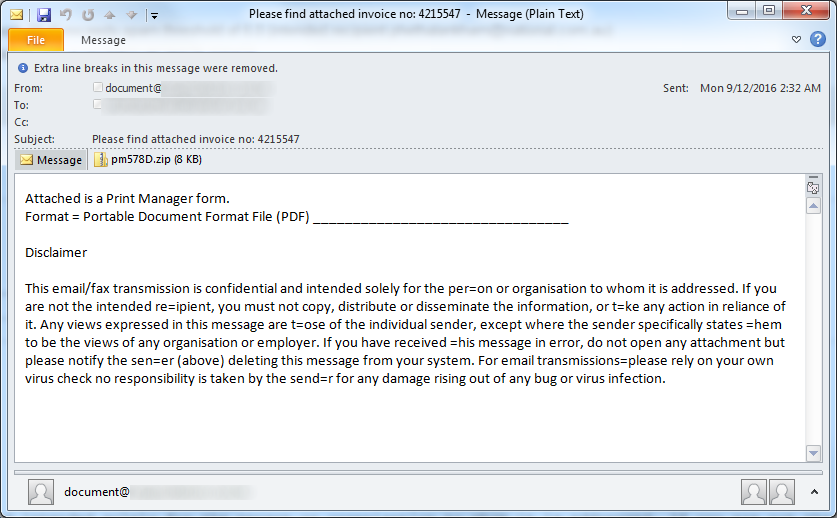Click the Undo arrow icon
Screen dimensions: 837x518
click(65, 15)
